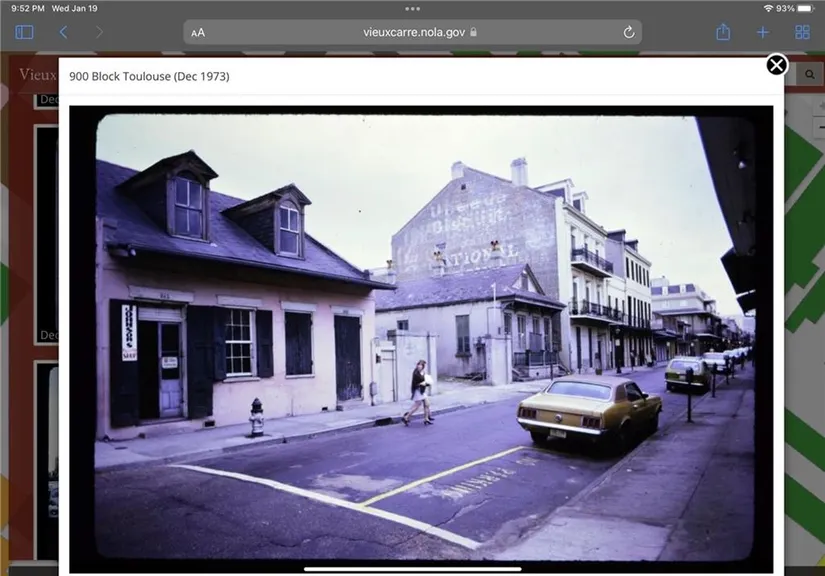
Task: Open the aA page settings menu
Action: pyautogui.click(x=198, y=32)
